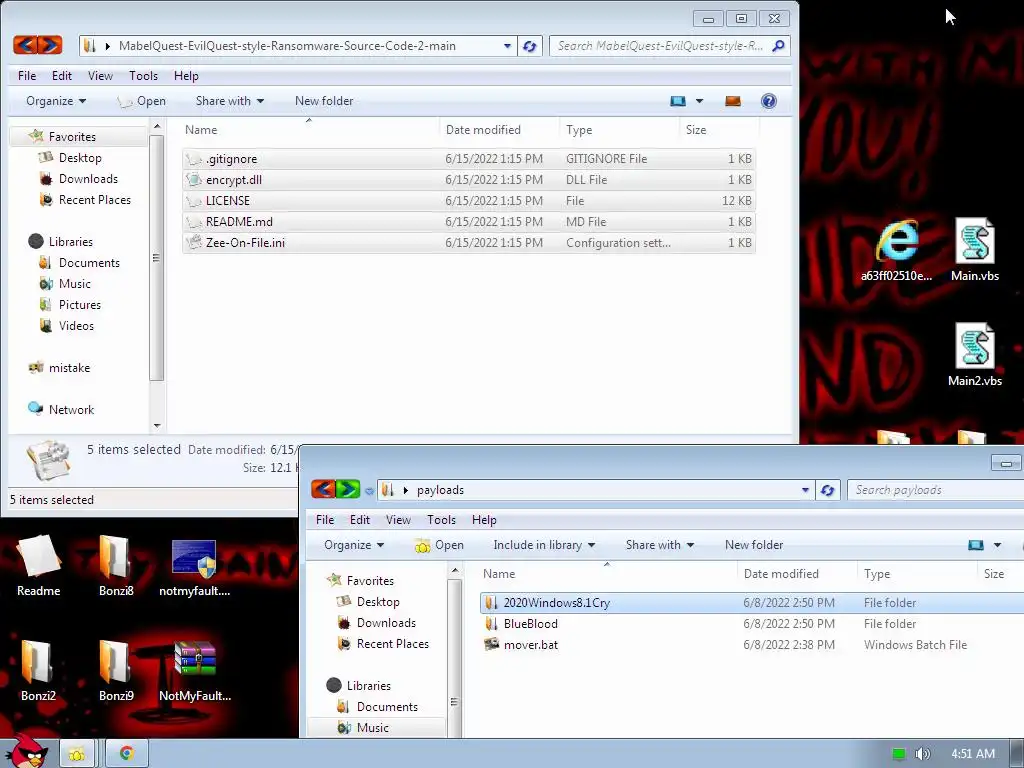Click Open button in payloads toolbar

[440, 545]
